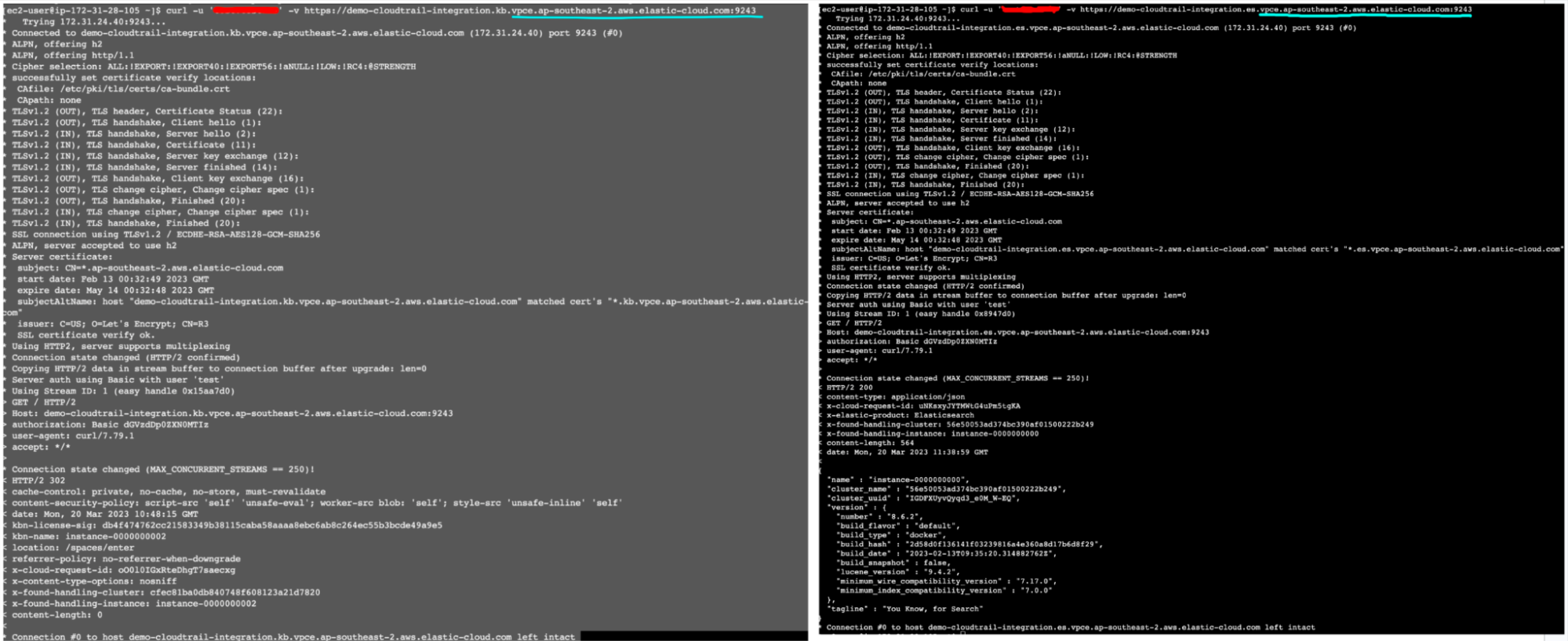Select the "Connection #0 ... left intact" line in the left terminal
Screen dimensions: 1568x641
293,637
